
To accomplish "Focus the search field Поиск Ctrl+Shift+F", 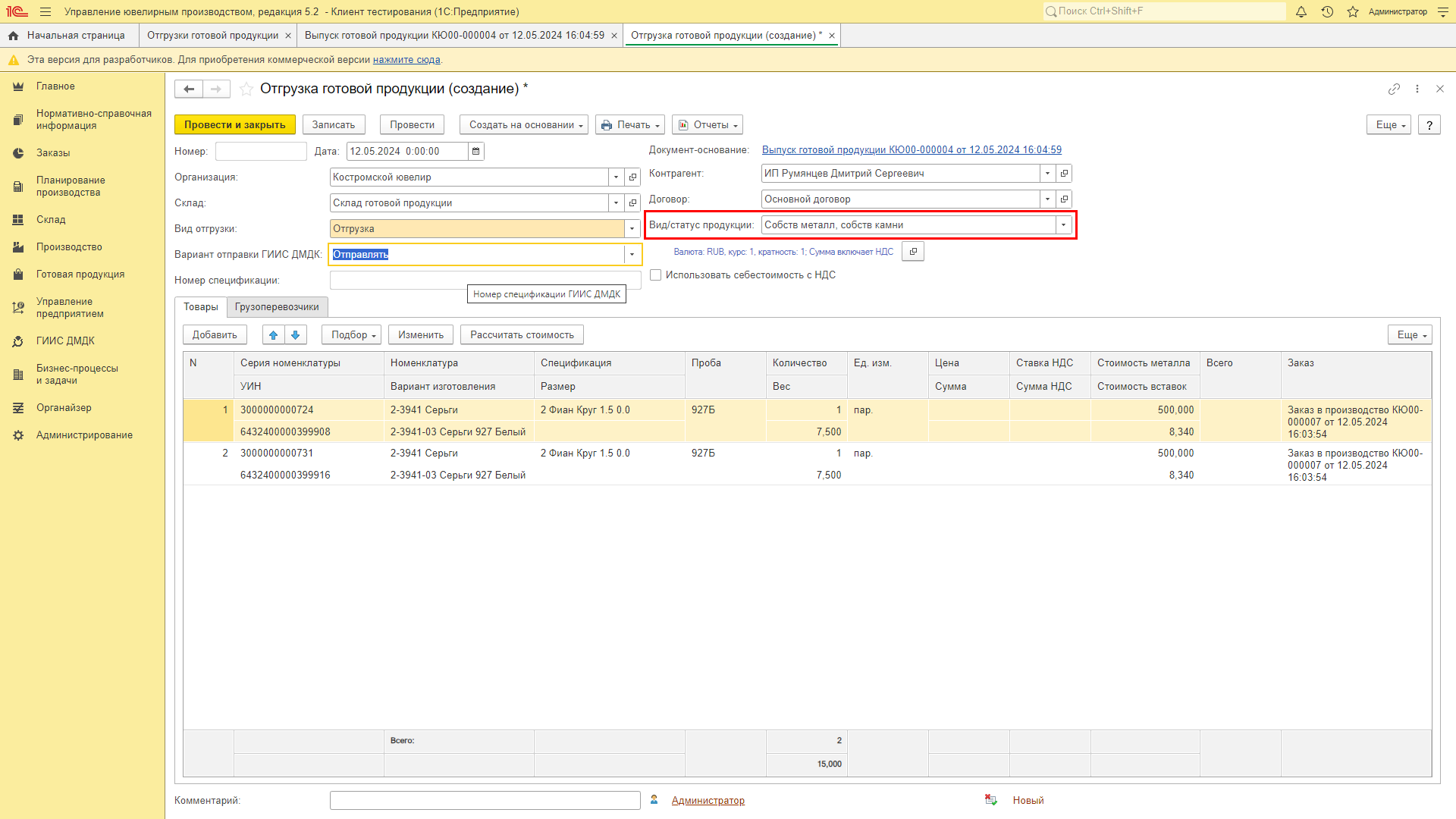I will click(1164, 11).
